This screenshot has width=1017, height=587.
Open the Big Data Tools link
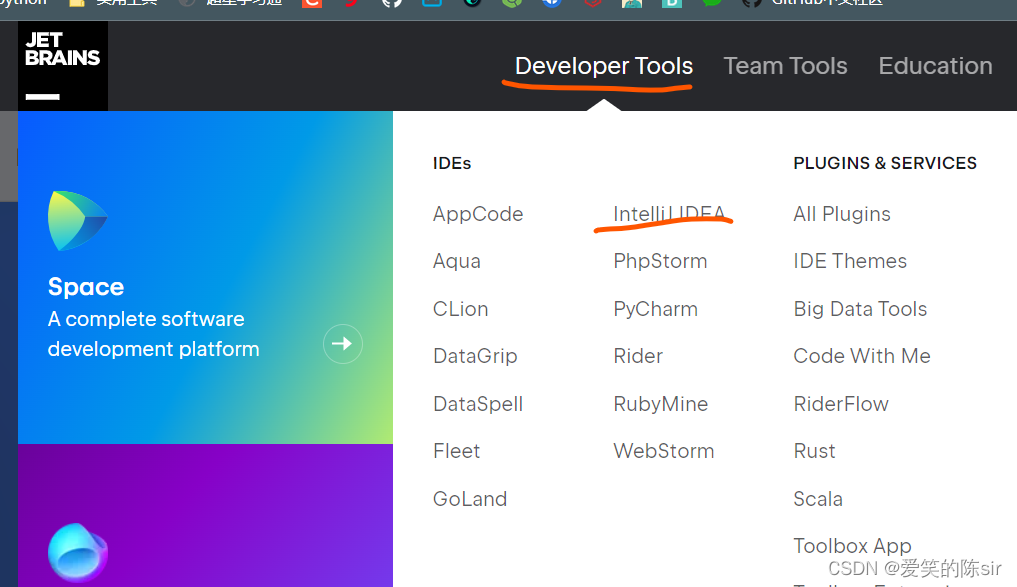[861, 309]
